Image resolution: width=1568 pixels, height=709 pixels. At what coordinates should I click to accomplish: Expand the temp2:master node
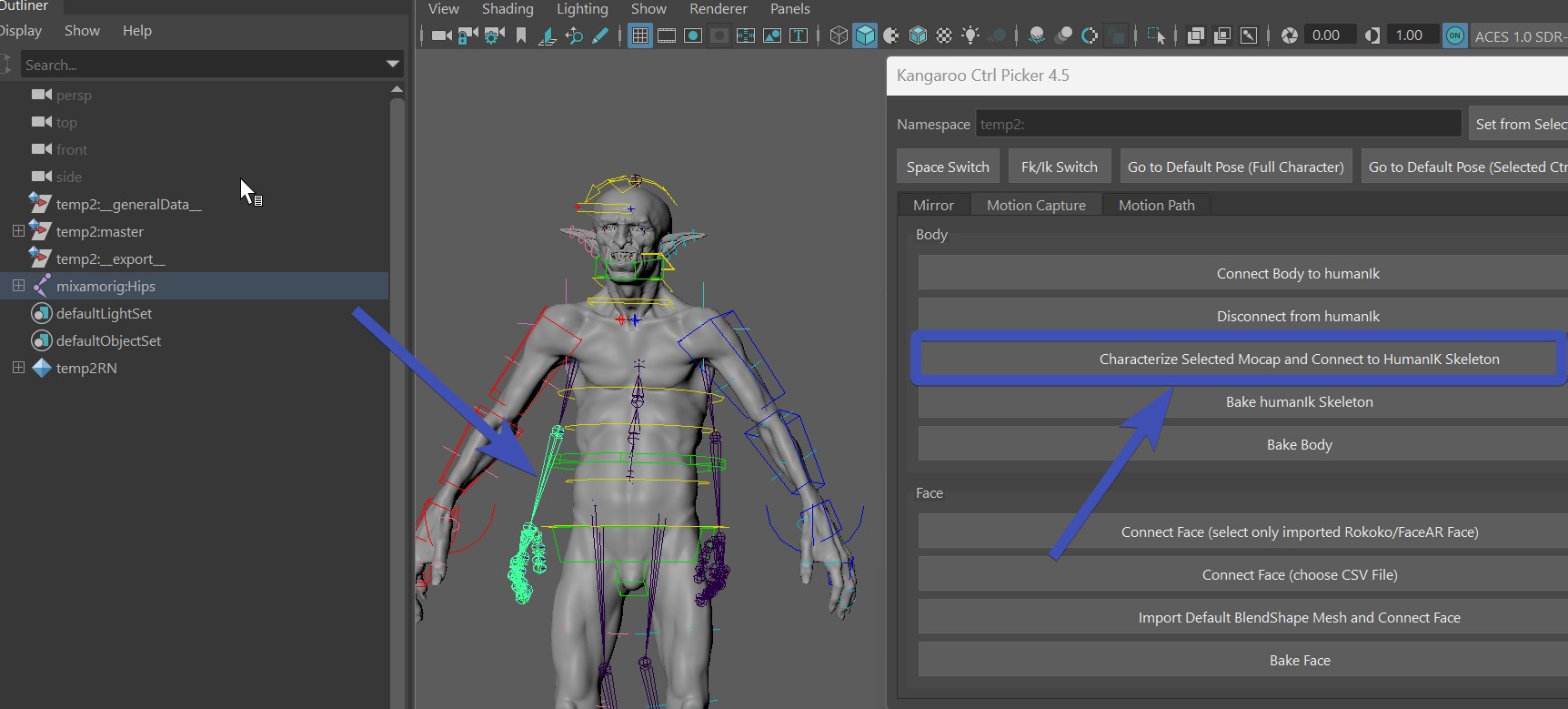tap(18, 231)
